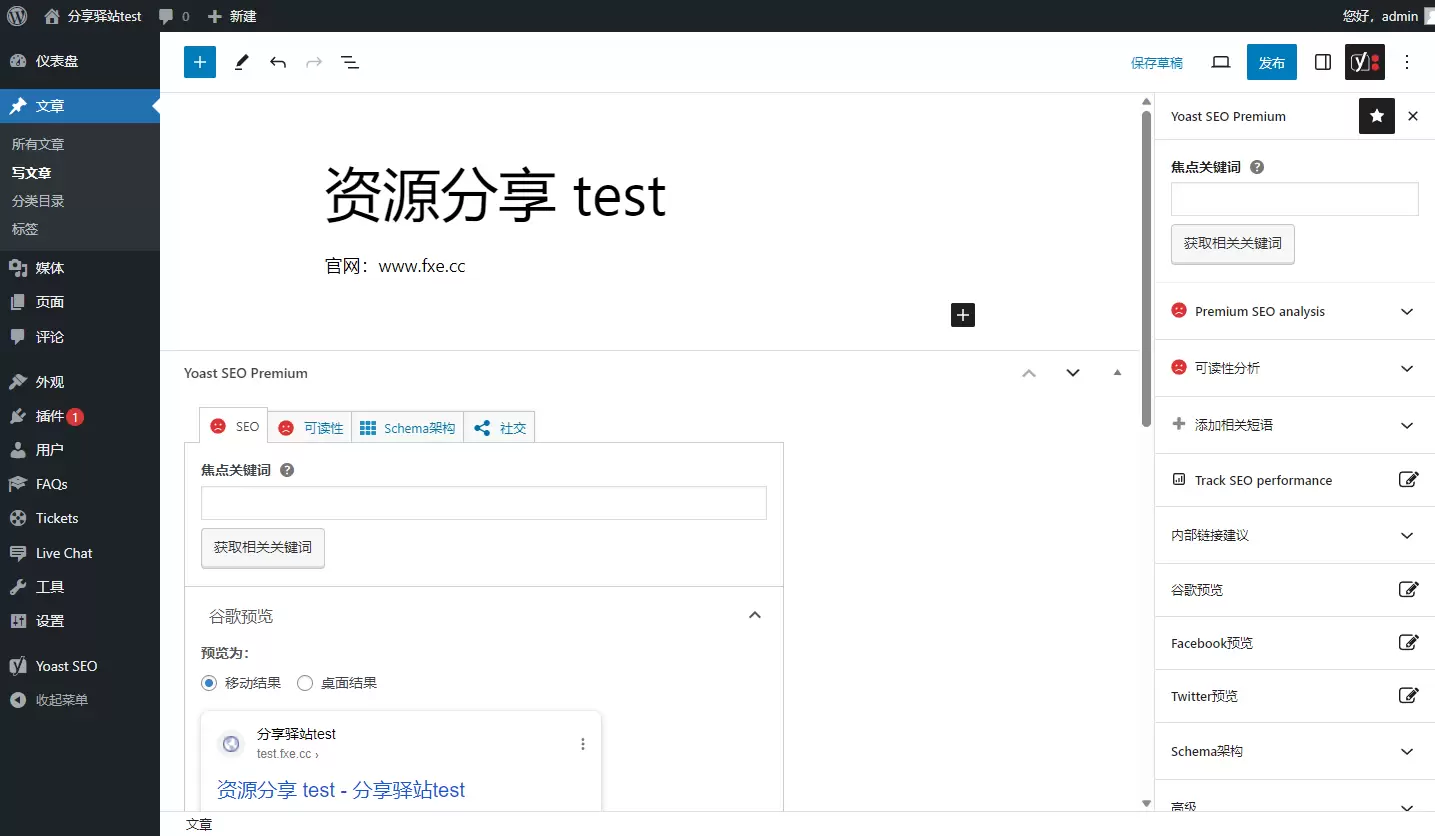
Task: Open the editor options three-dot menu
Action: click(x=1407, y=62)
